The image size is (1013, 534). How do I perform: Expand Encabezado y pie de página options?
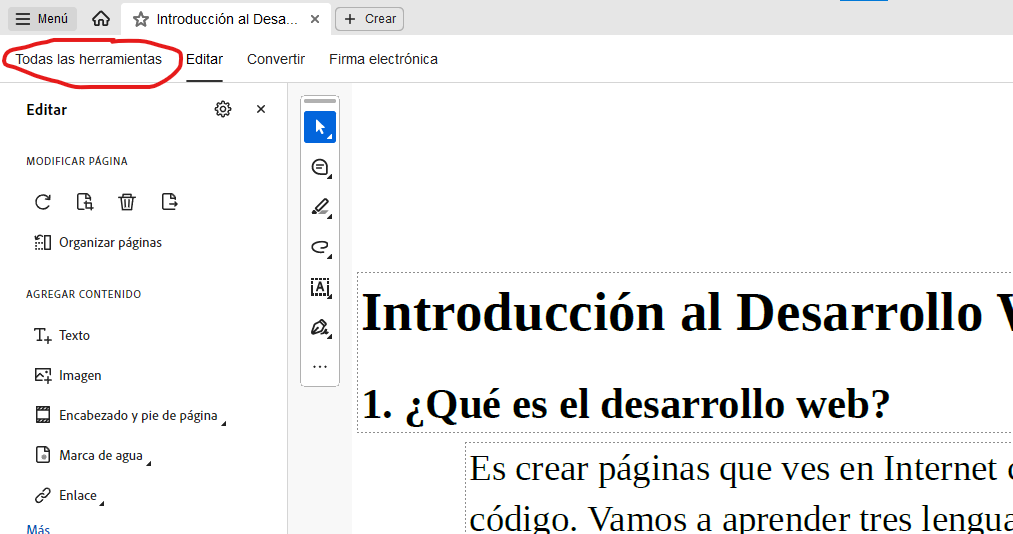[138, 416]
